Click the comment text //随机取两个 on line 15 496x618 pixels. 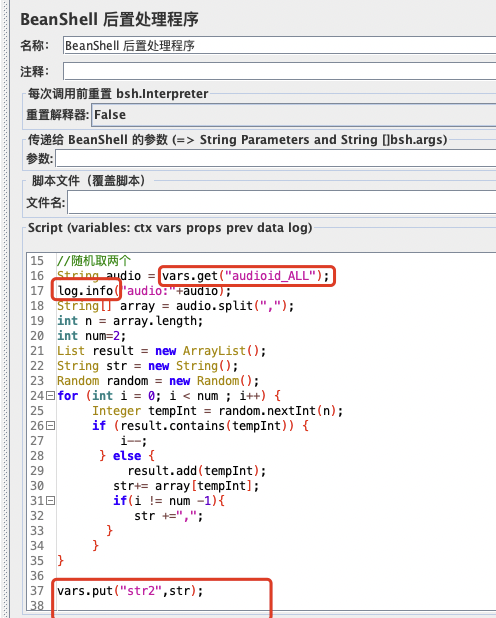coord(94,261)
